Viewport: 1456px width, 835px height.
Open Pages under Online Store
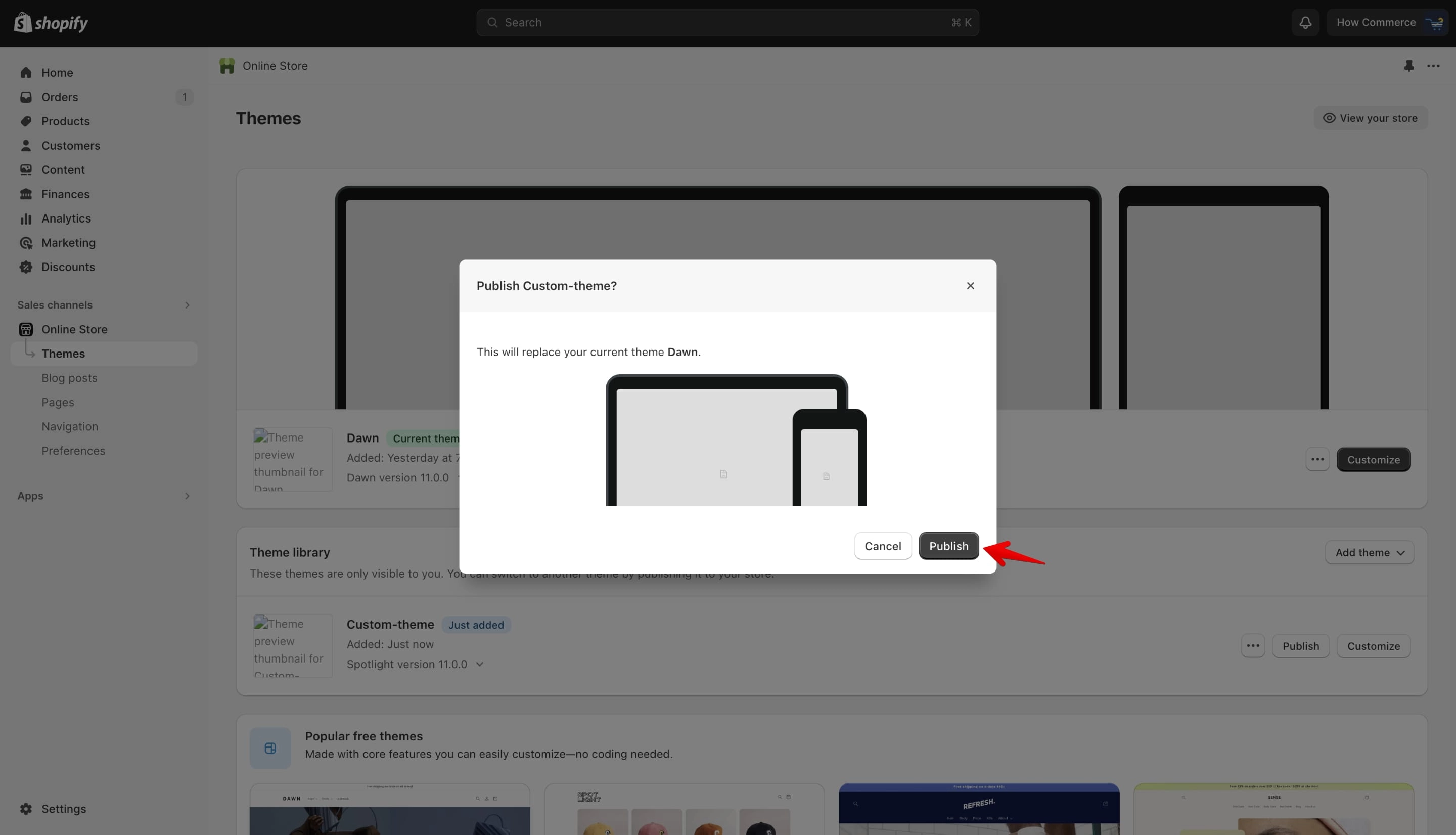[104, 402]
